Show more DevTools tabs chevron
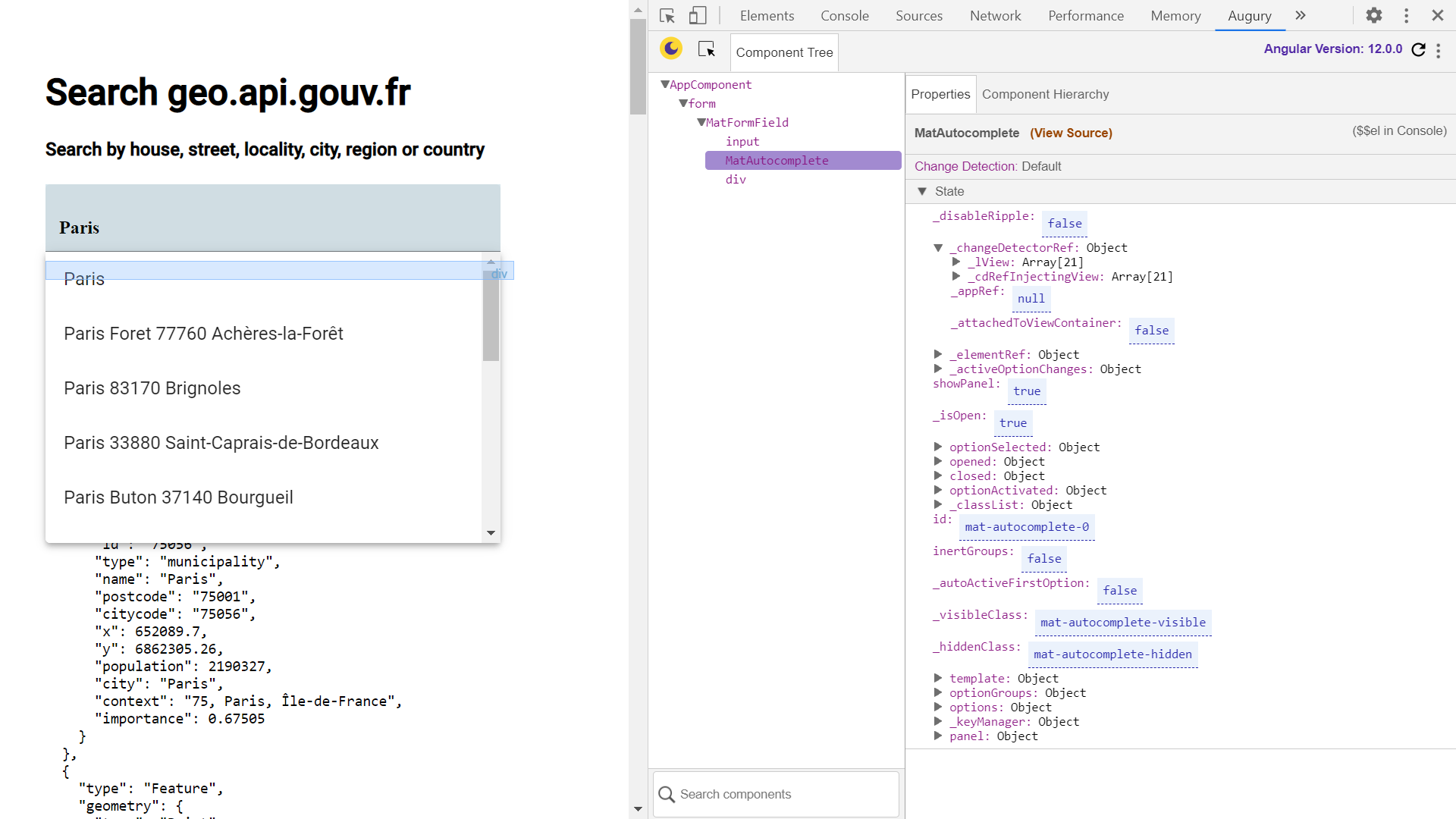 (x=1301, y=15)
